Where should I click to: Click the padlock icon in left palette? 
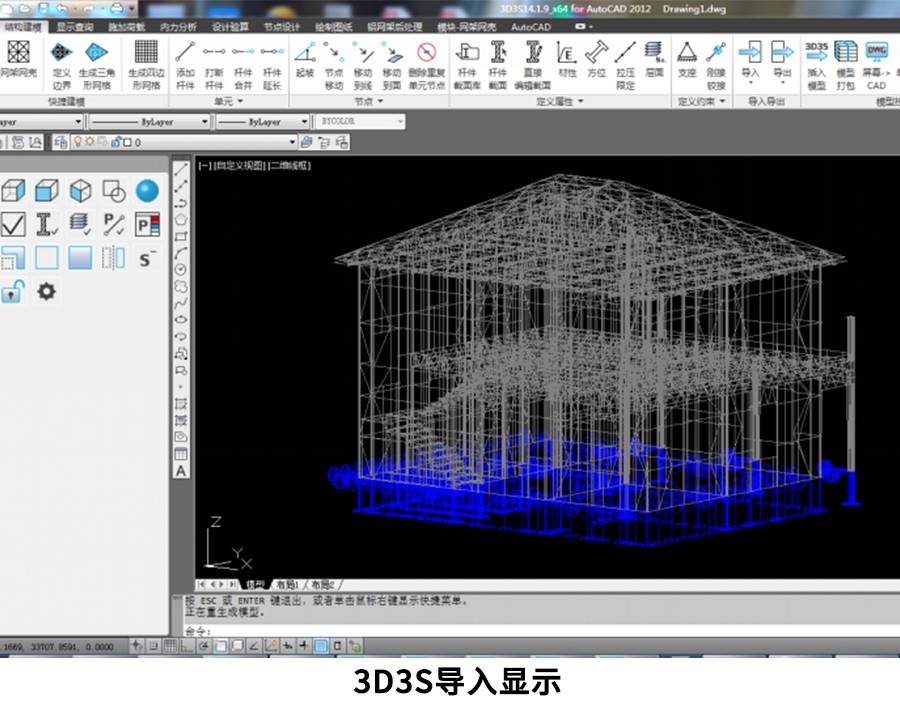coord(13,291)
